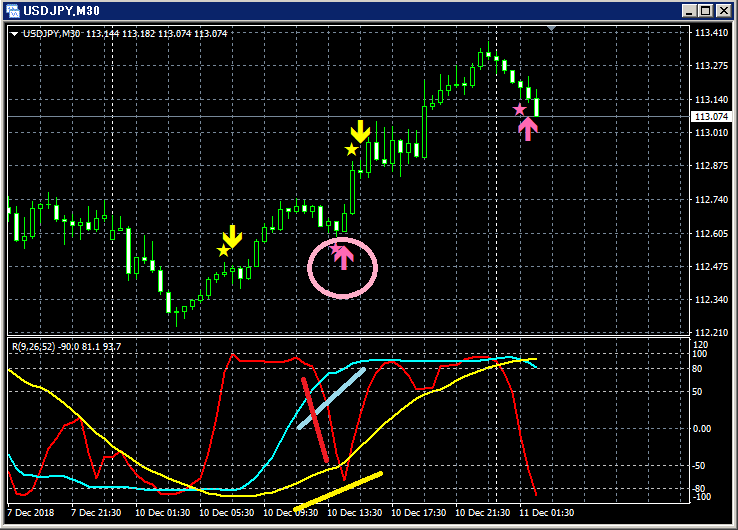This screenshot has width=738, height=530.
Task: Click the OHLC values 113.144 113.182 113.074 113.074
Action: pyautogui.click(x=156, y=34)
